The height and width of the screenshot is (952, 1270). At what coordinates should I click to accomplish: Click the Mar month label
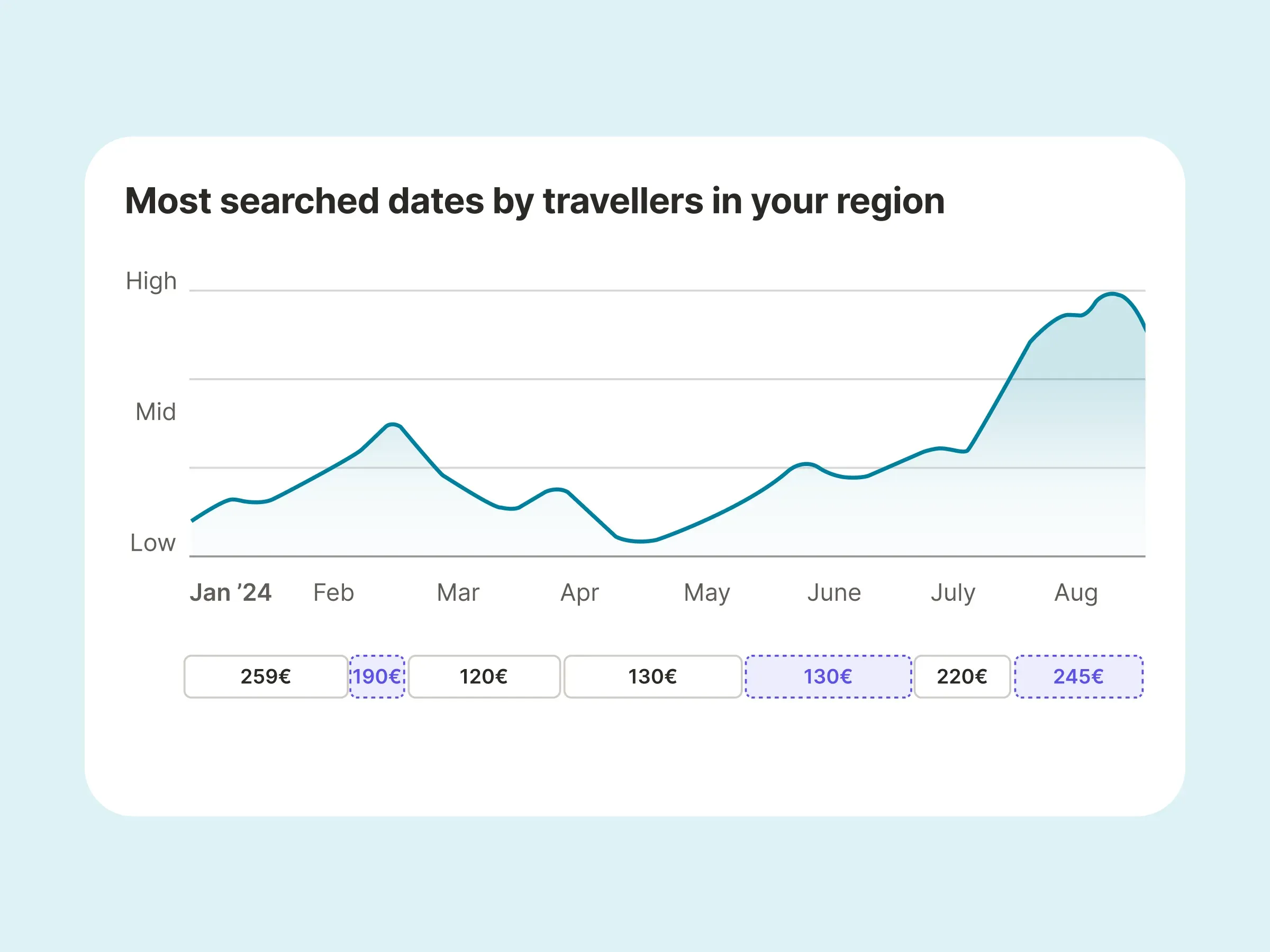pos(458,592)
